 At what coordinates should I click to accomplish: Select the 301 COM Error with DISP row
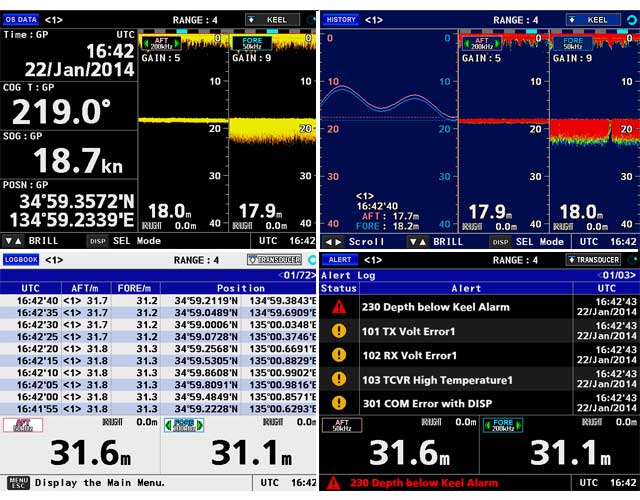coord(478,404)
